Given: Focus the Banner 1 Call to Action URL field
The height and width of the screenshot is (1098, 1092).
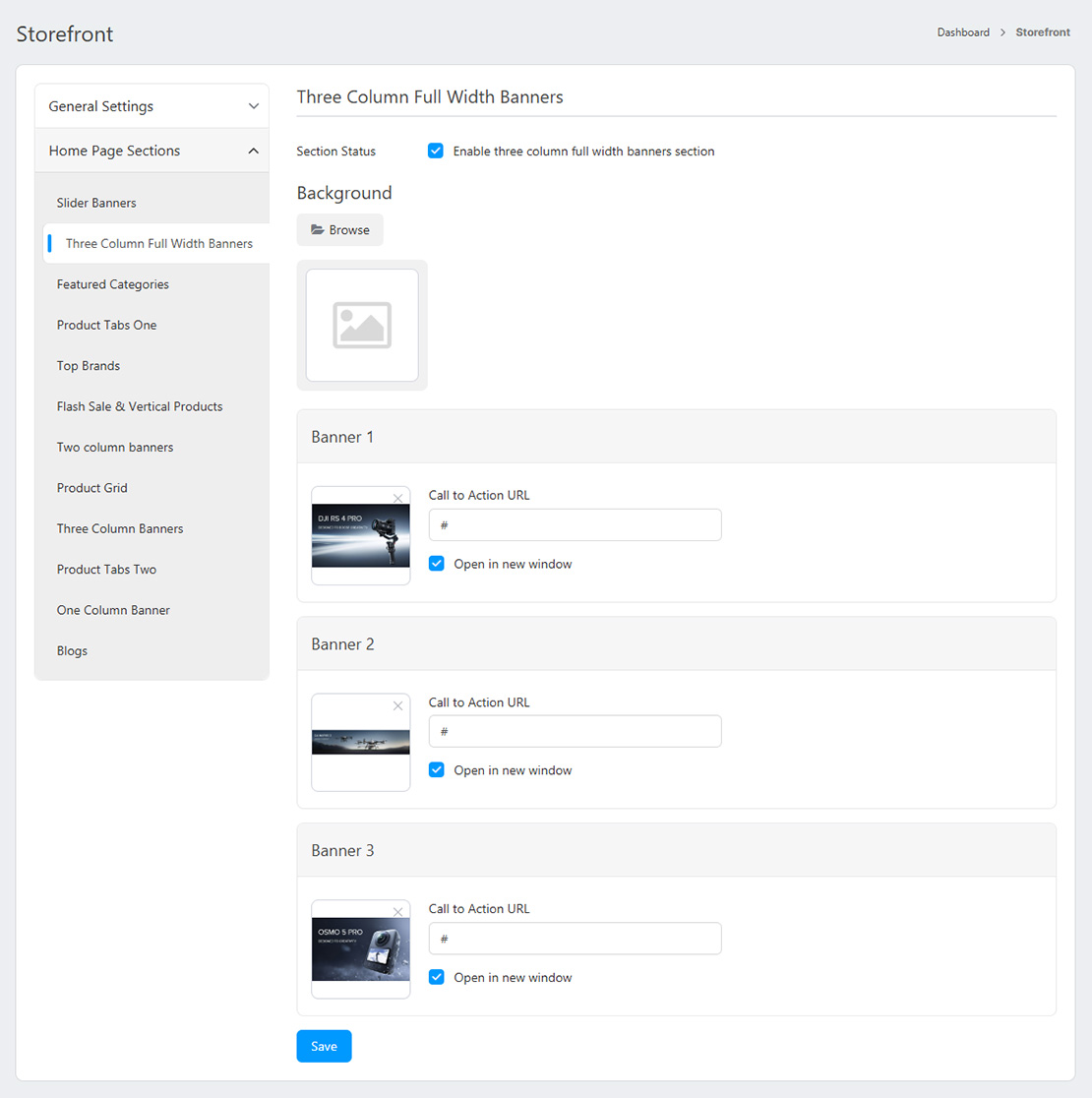Looking at the screenshot, I should 575,525.
